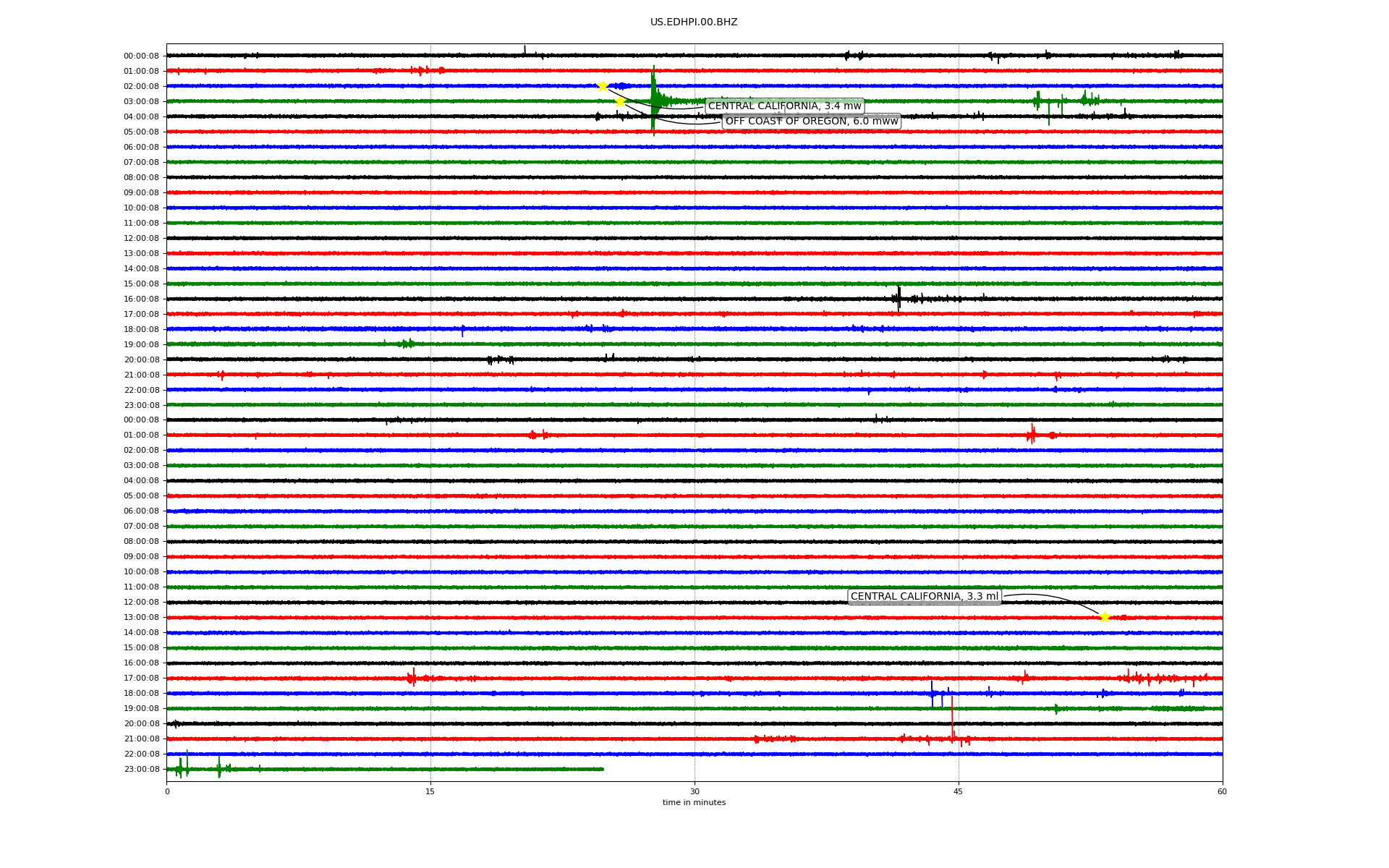Image resolution: width=1389 pixels, height=868 pixels.
Task: Click the OFF COAST OF OREGON annotation
Action: point(811,122)
